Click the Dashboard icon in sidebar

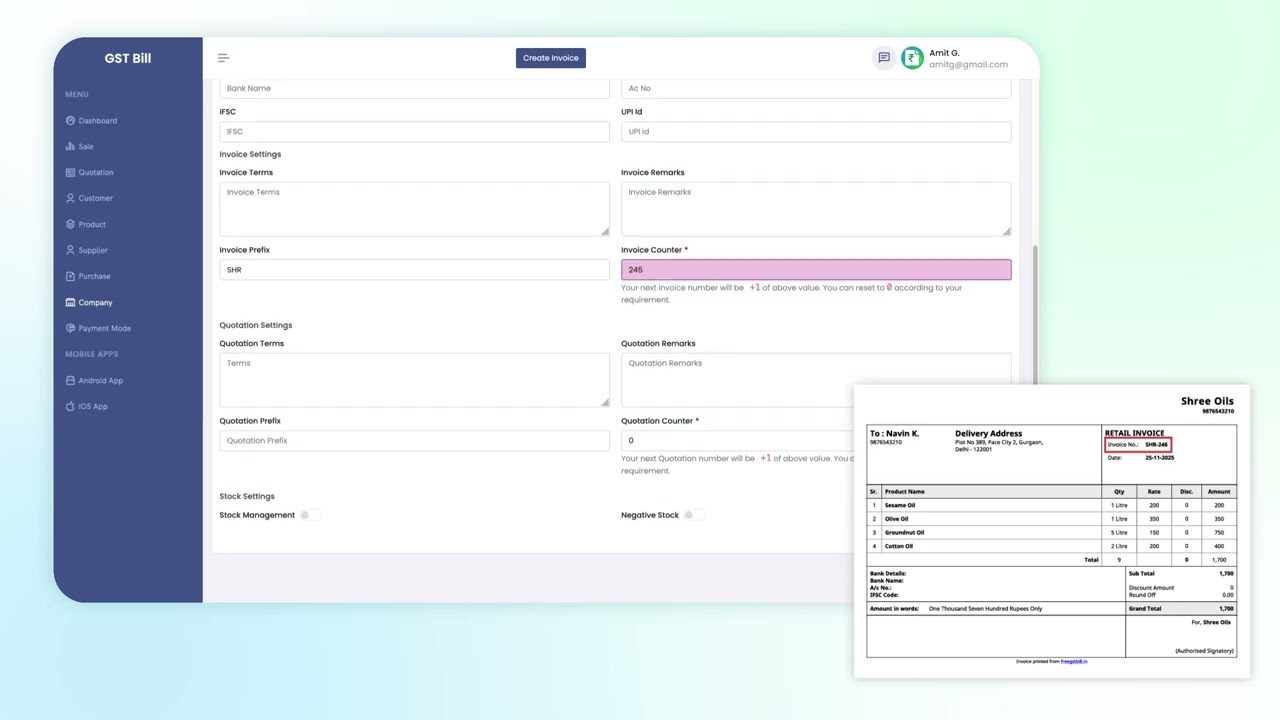click(70, 121)
